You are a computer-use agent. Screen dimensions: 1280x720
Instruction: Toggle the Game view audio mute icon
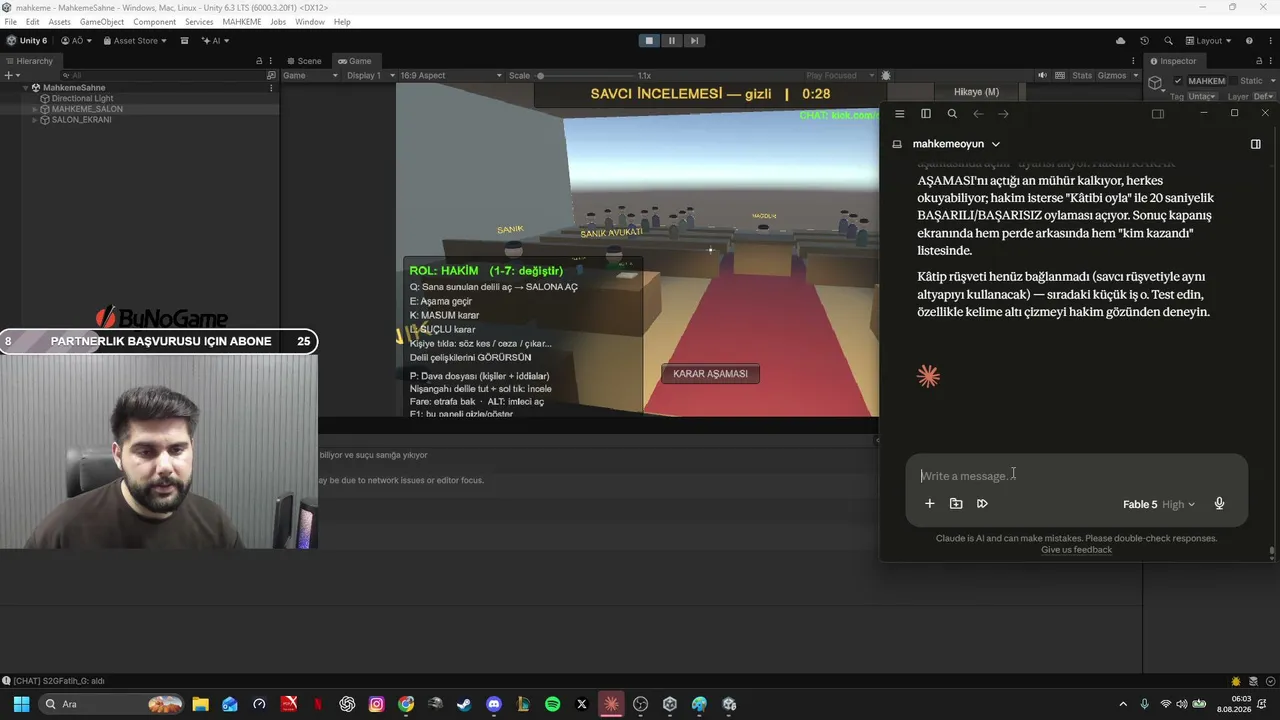tap(1043, 75)
